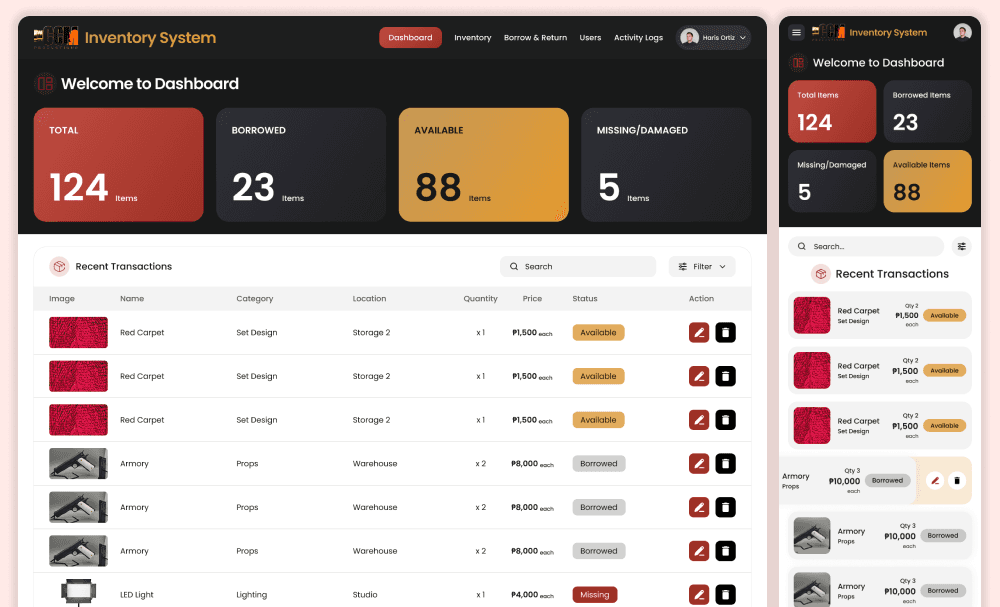Click the profile avatar in the mobile header
Screen dimensions: 1000x607
pyautogui.click(x=962, y=32)
